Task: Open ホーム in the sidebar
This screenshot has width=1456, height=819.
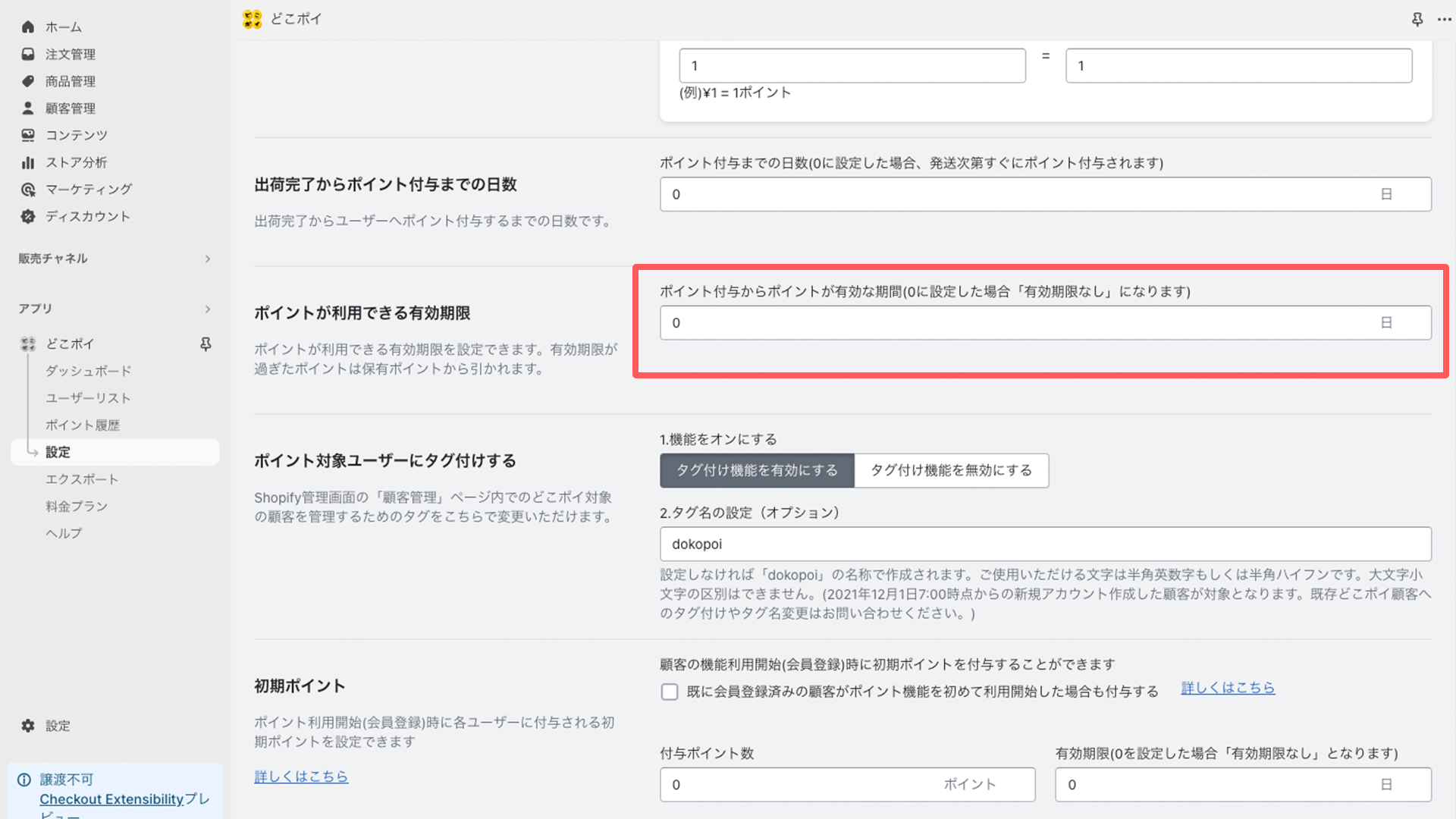Action: click(64, 27)
